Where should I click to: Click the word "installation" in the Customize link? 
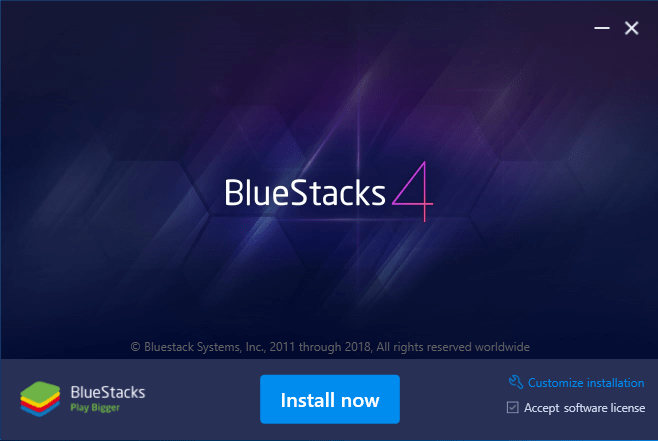615,383
